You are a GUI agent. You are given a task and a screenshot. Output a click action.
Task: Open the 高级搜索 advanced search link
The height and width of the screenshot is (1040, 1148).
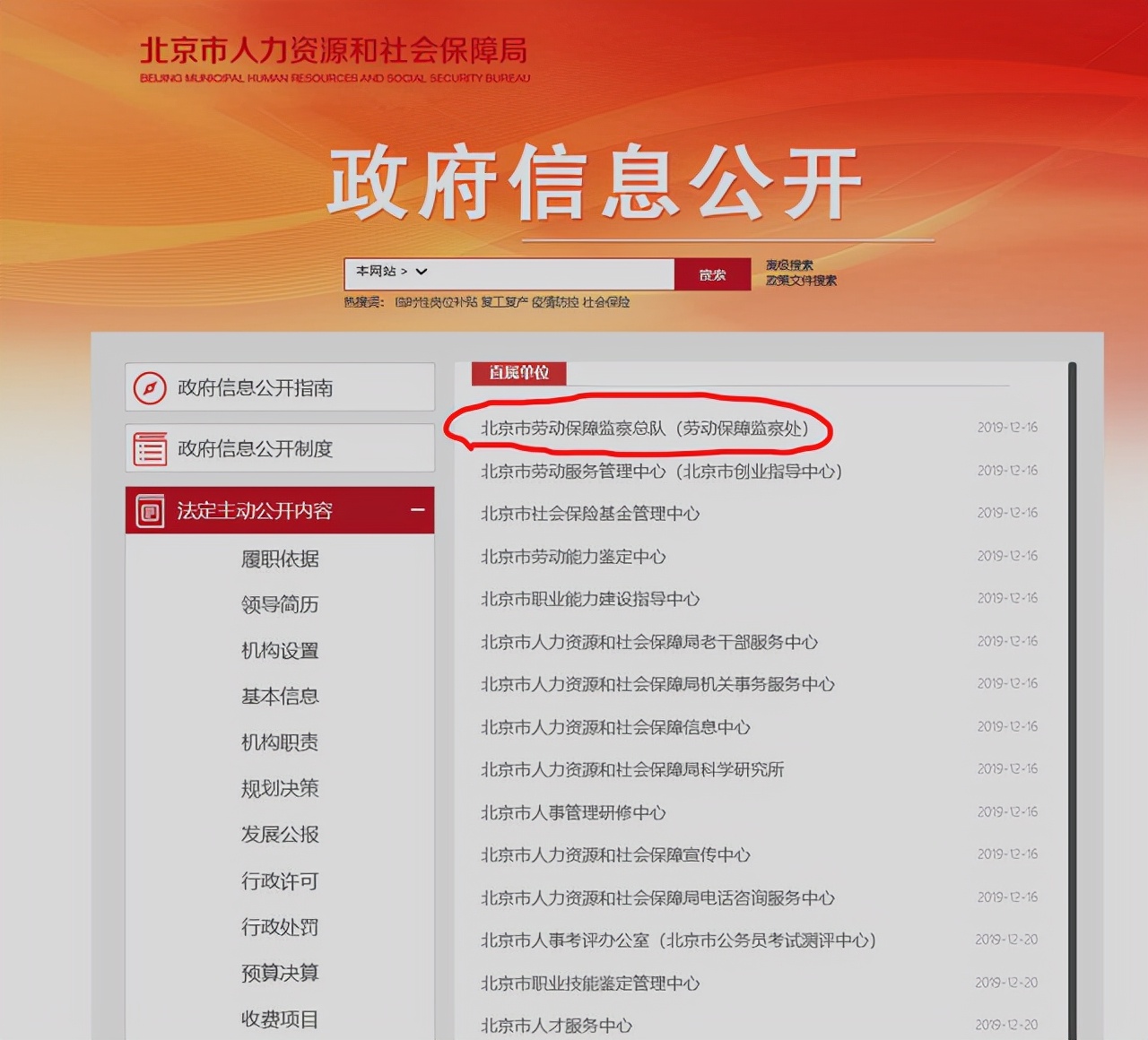(x=787, y=264)
